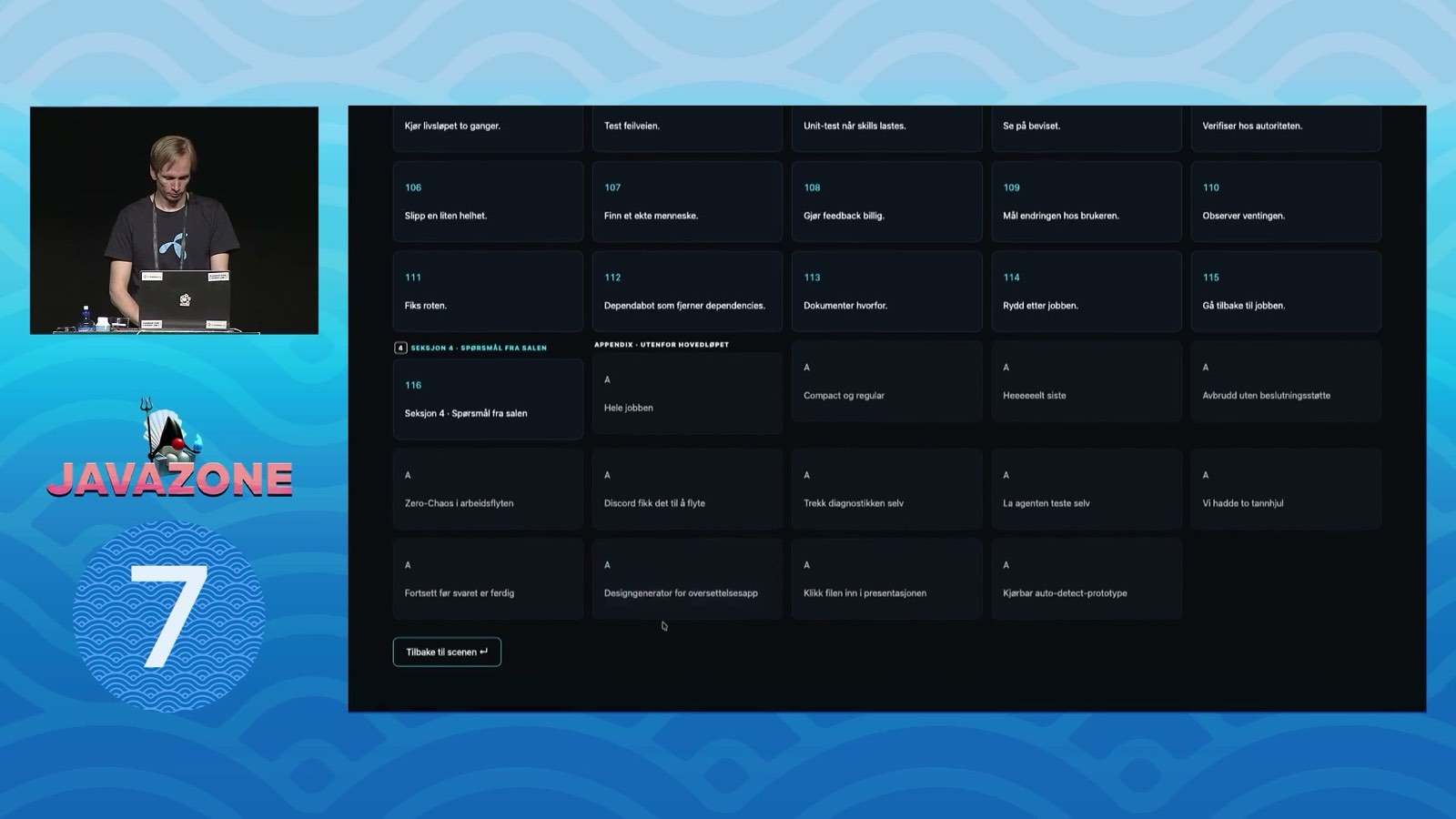The width and height of the screenshot is (1456, 819).
Task: Open appendix card 'Avbrudd uten beslutningsstøtte'
Action: click(1286, 381)
